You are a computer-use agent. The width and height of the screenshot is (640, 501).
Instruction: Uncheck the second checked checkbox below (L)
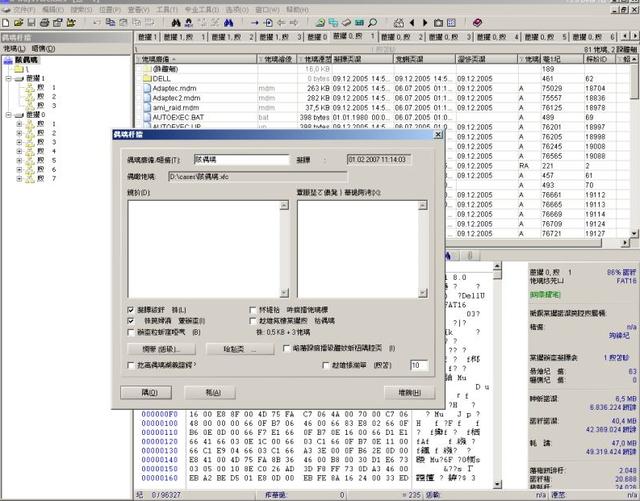[131, 321]
